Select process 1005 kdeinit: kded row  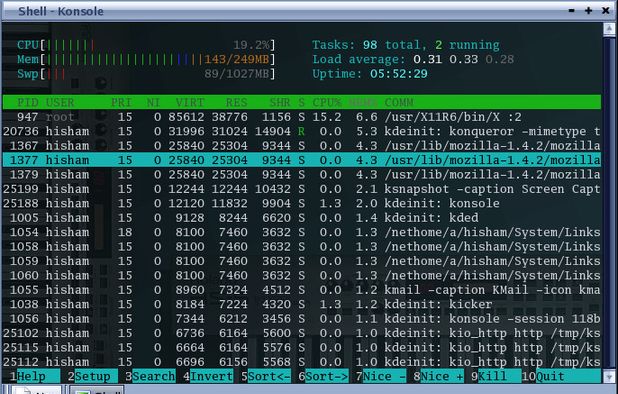click(302, 217)
